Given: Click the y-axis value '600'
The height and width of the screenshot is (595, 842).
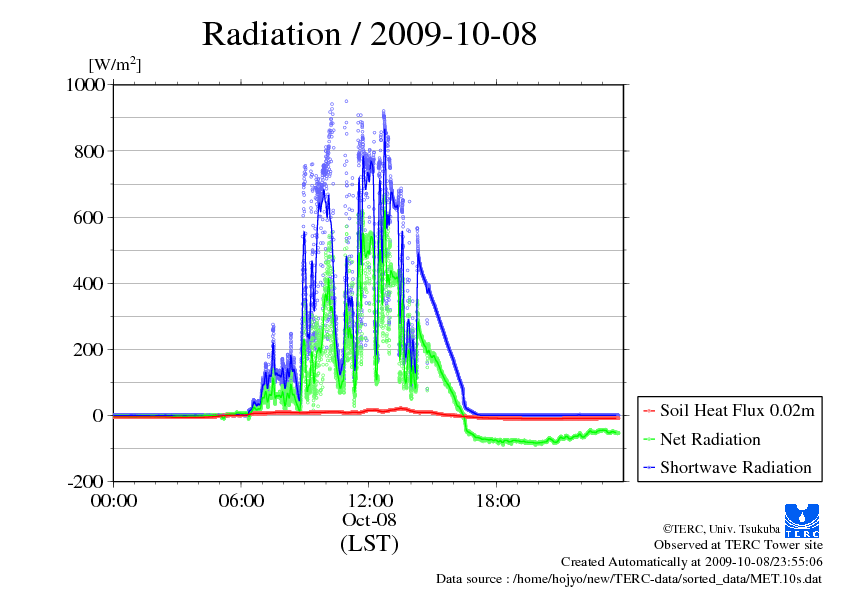Looking at the screenshot, I should tap(89, 217).
